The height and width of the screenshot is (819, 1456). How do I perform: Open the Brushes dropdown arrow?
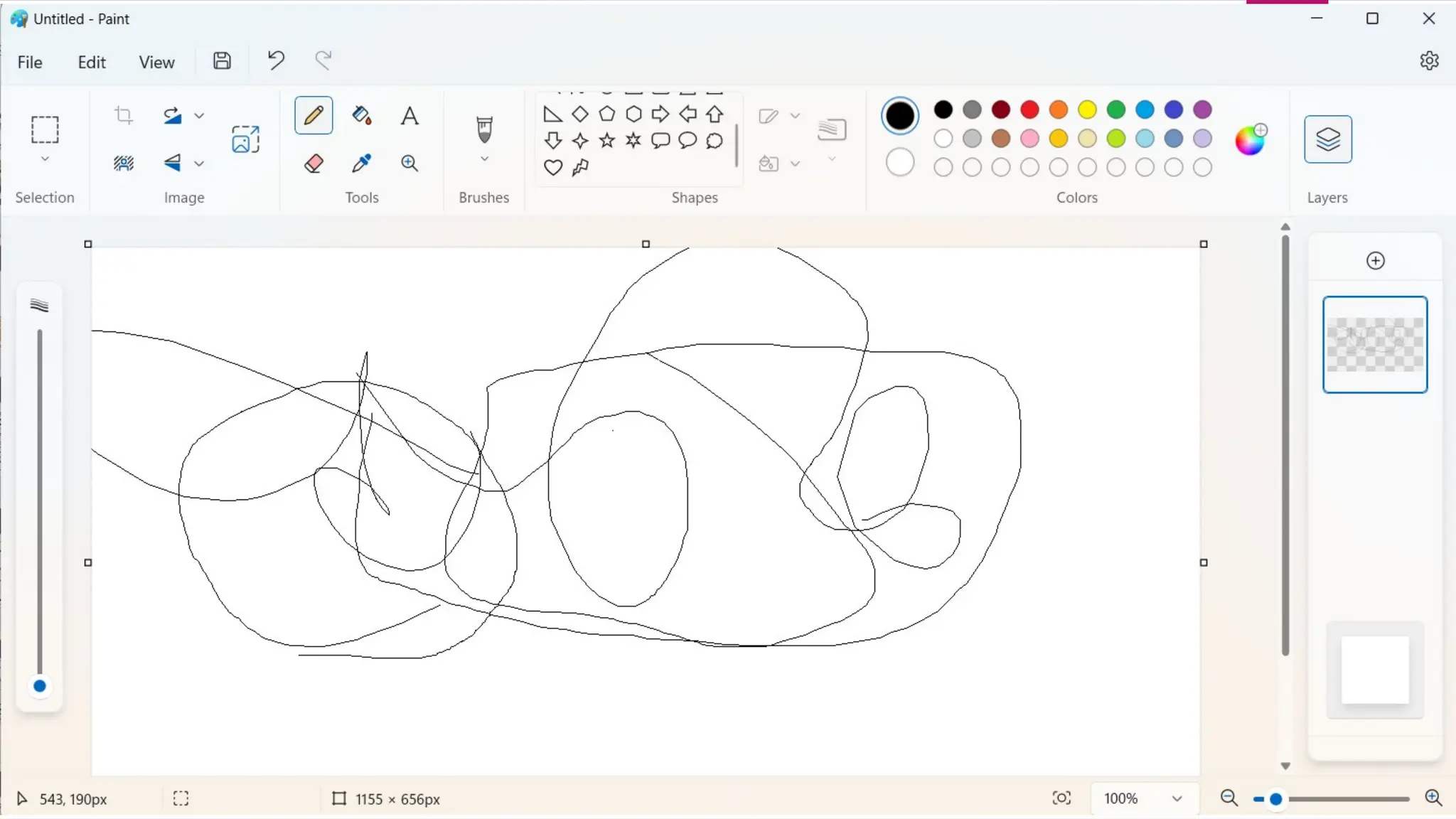[x=484, y=159]
